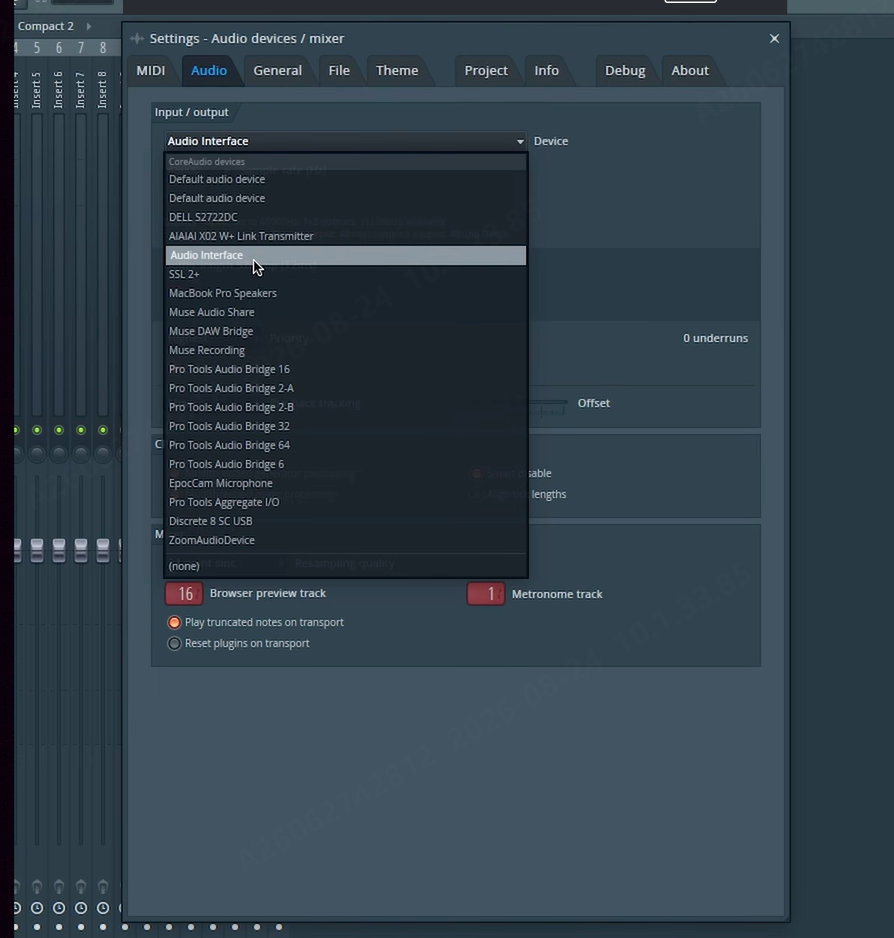Screen dimensions: 894x938
Task: Click the Settings window title icon
Action: pyautogui.click(x=137, y=38)
